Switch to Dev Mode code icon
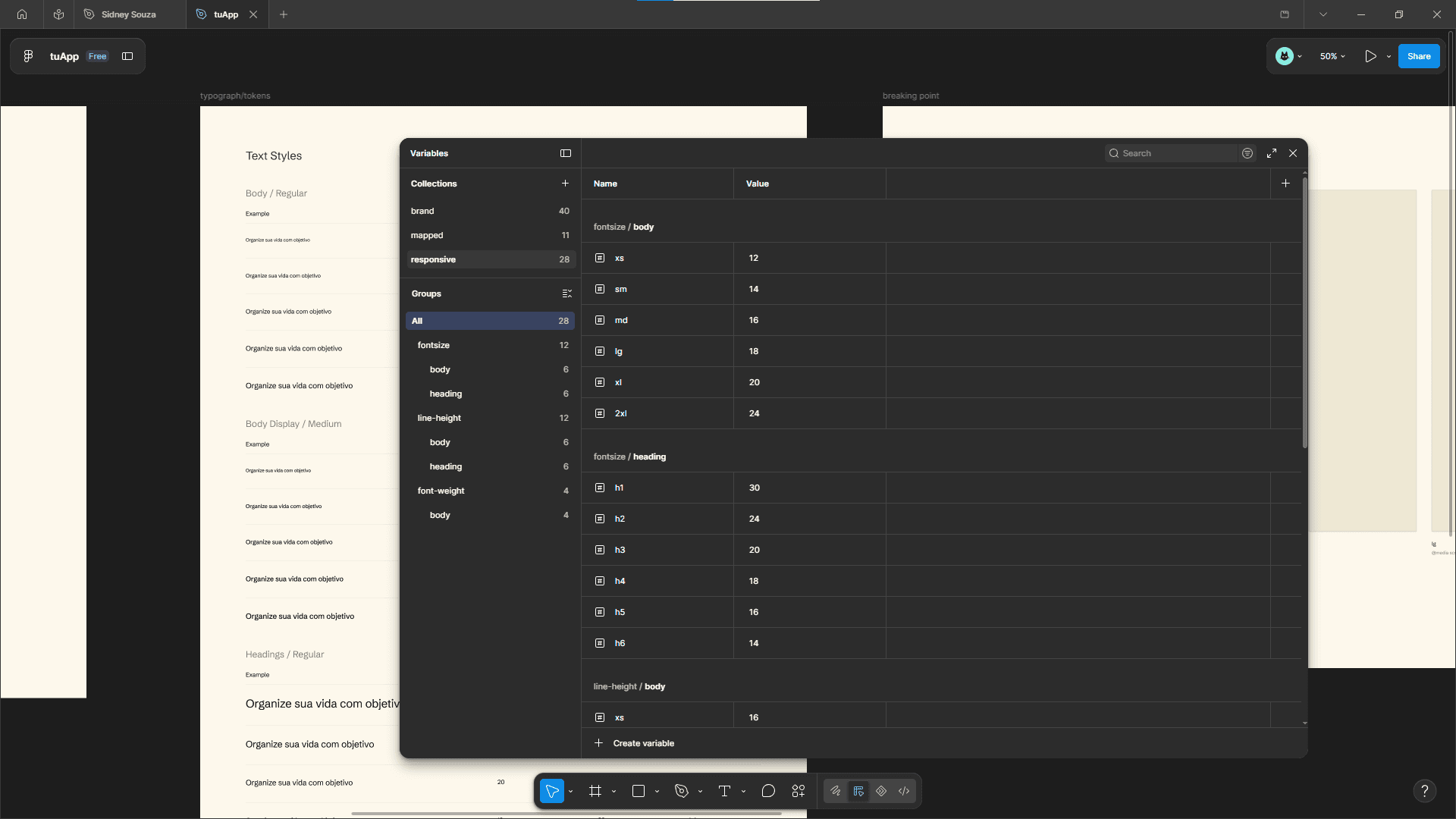 [x=904, y=791]
